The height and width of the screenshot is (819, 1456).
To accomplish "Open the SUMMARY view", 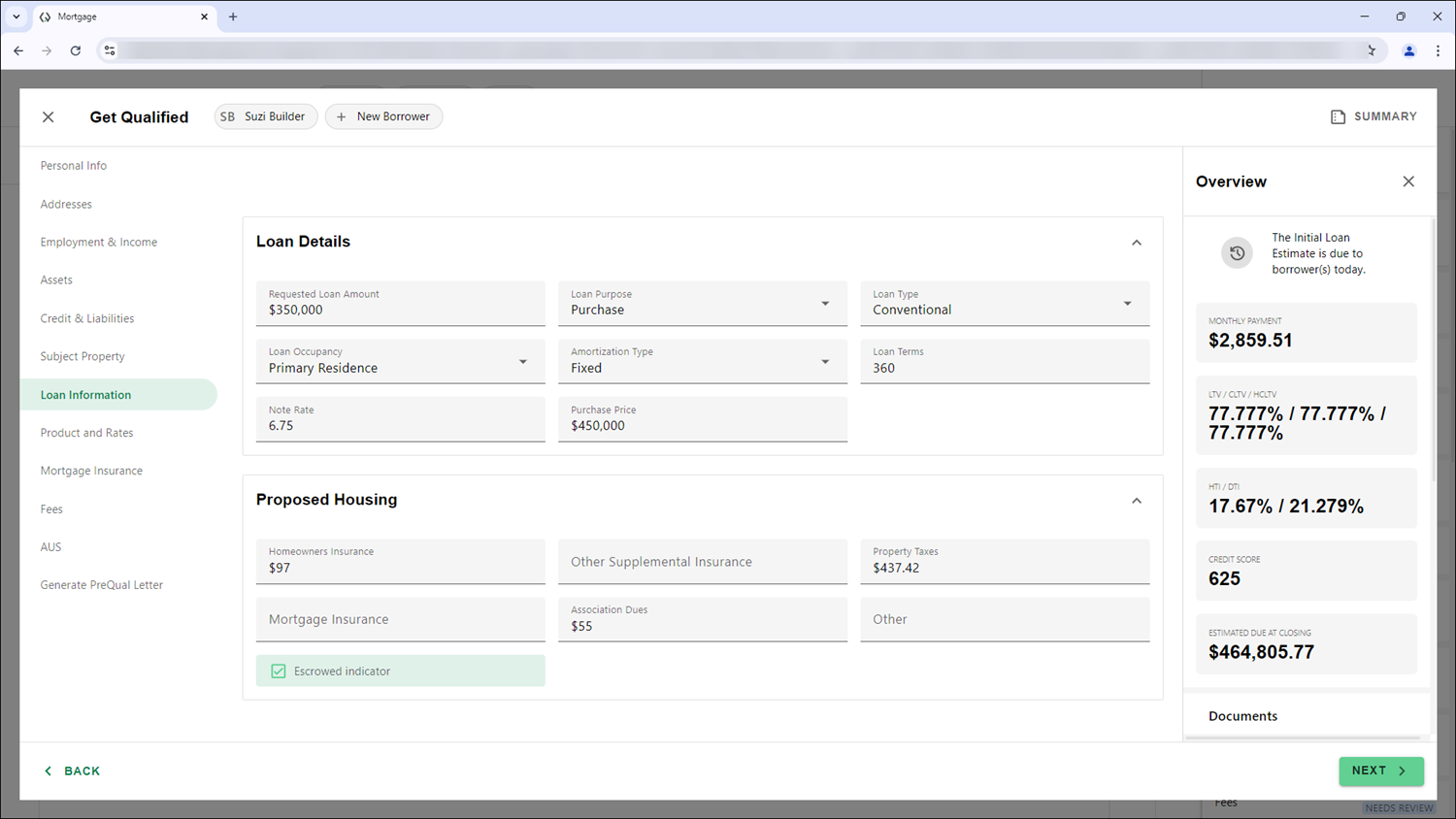I will coord(1373,116).
